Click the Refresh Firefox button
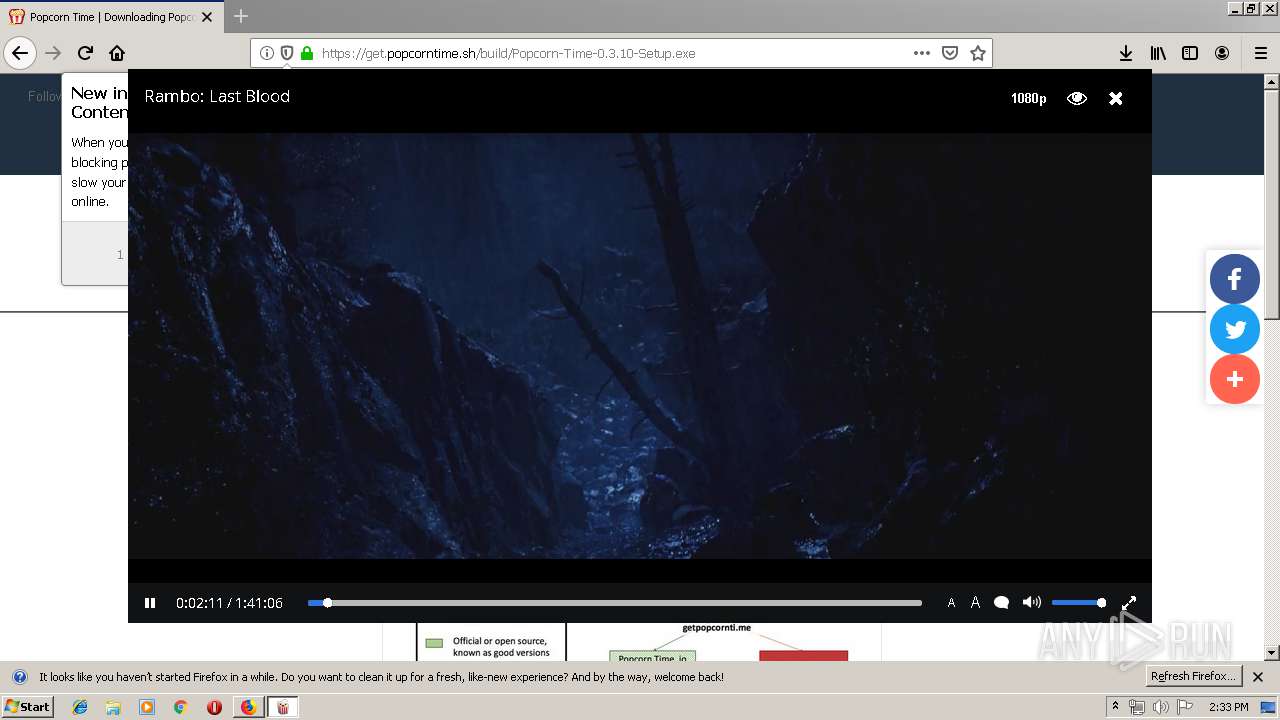The width and height of the screenshot is (1280, 720). point(1193,676)
